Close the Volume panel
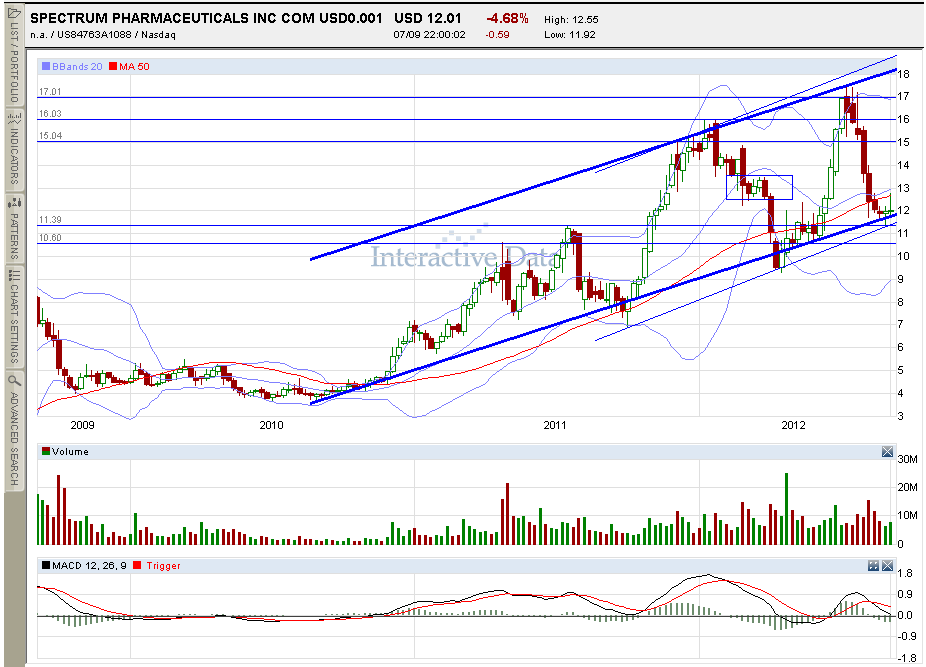This screenshot has height=667, width=926. pos(887,452)
